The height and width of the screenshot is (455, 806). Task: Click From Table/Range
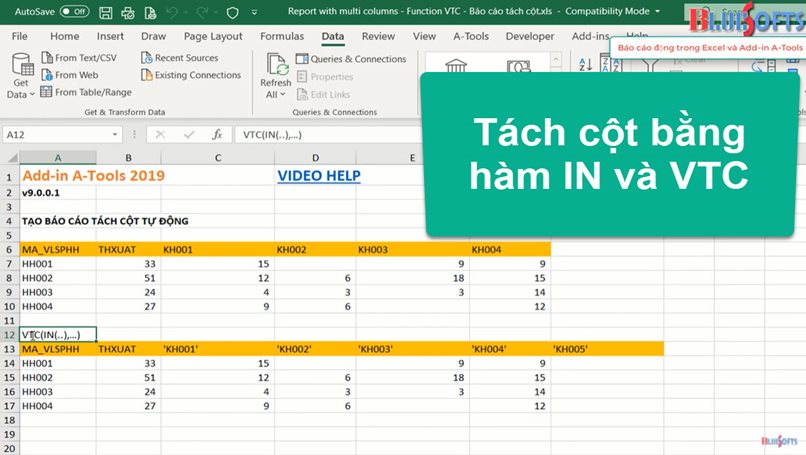tap(86, 92)
